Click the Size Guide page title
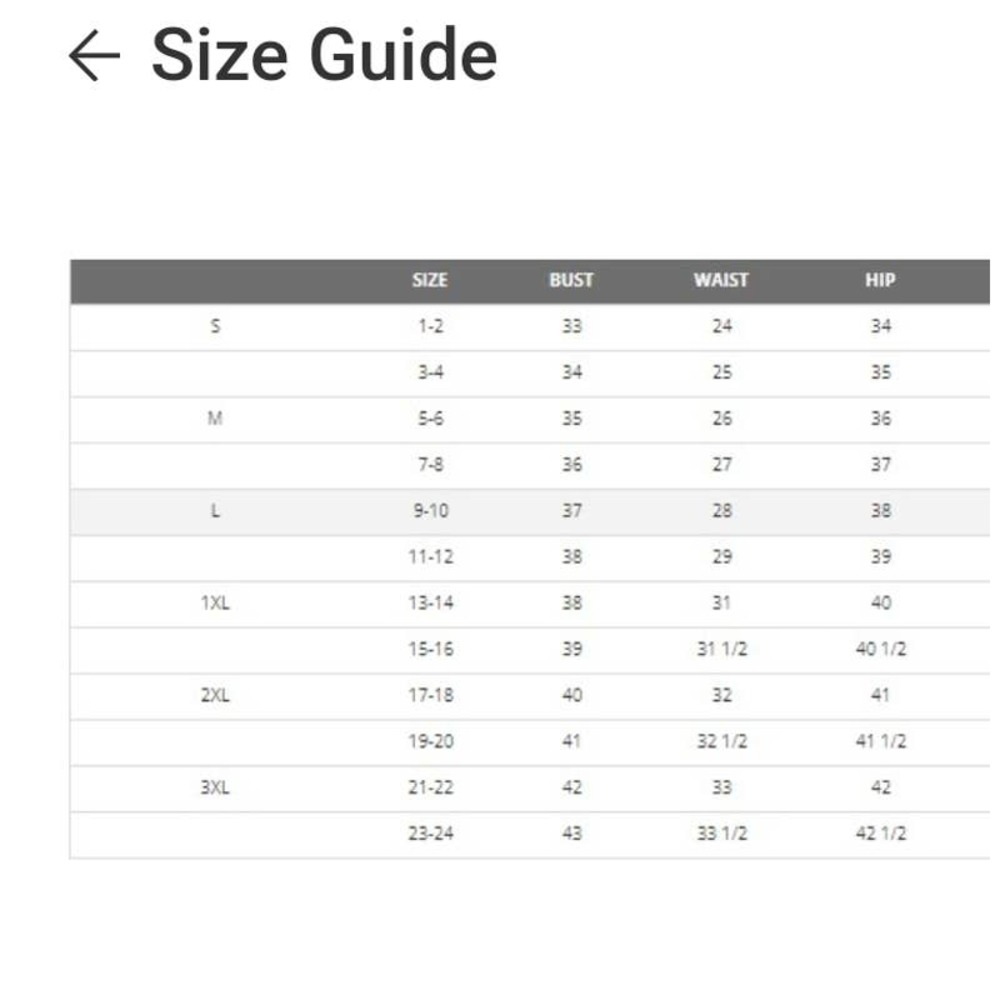This screenshot has height=1000, width=1000. 324,55
